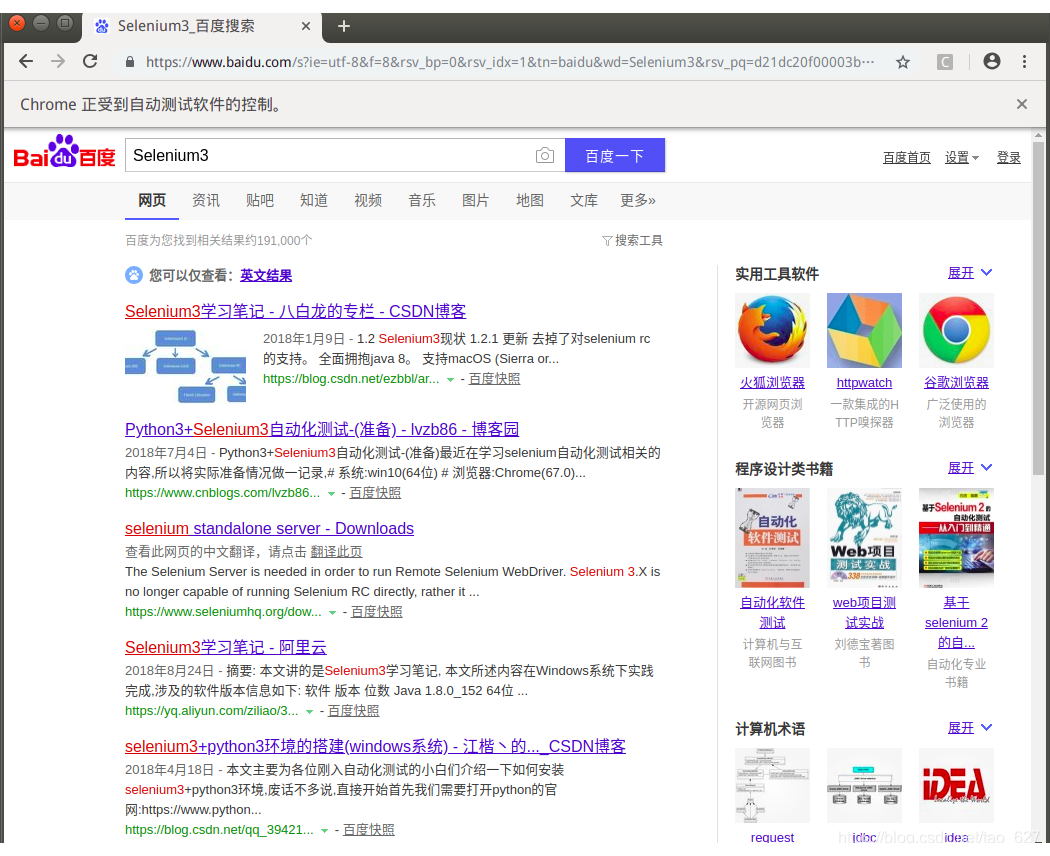Click the browser forward arrow
The height and width of the screenshot is (856, 1050).
pos(58,62)
